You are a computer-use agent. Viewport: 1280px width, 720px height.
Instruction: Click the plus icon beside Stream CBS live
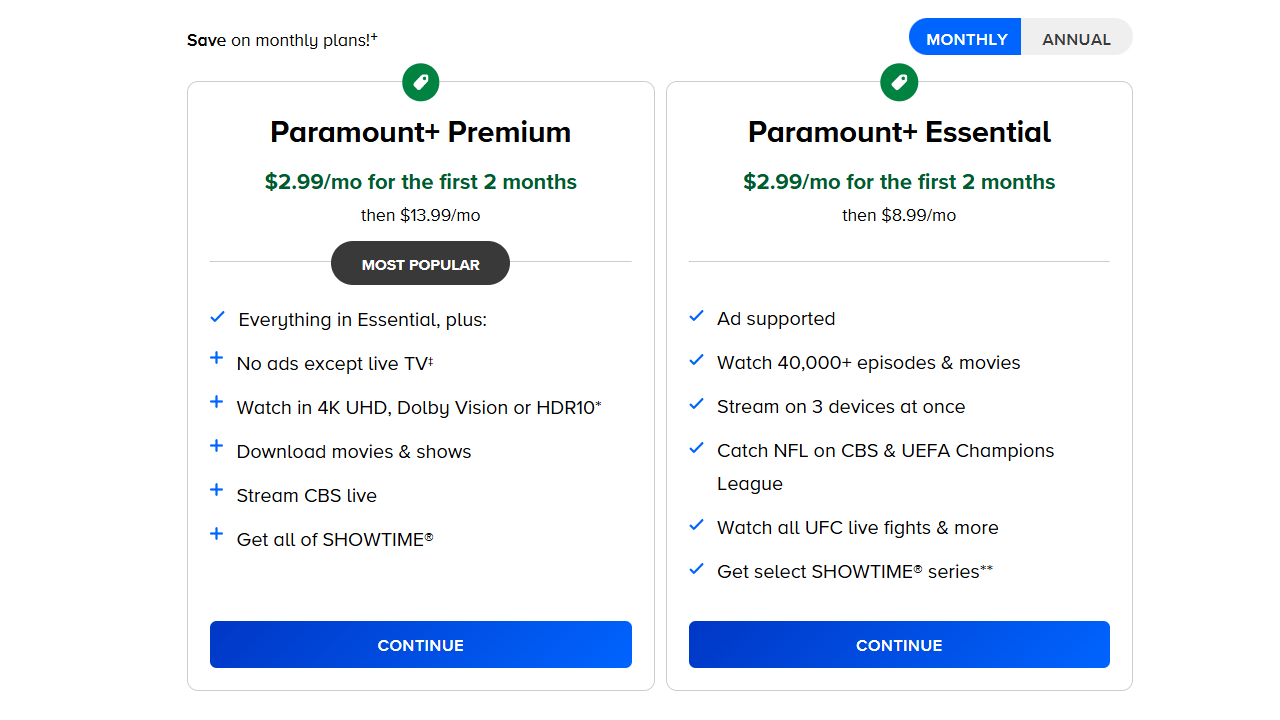[x=216, y=490]
